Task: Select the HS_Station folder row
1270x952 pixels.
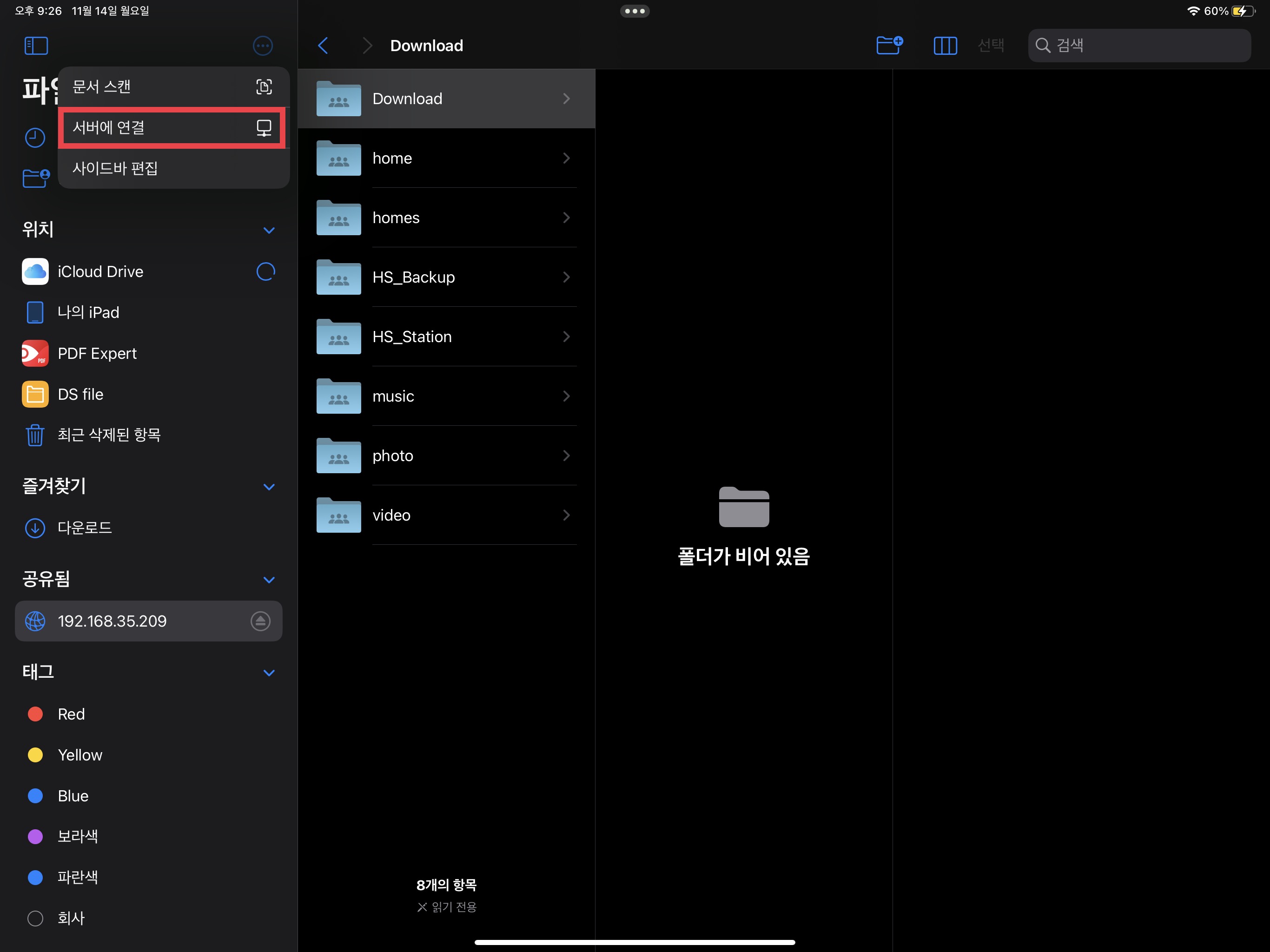Action: pos(446,337)
